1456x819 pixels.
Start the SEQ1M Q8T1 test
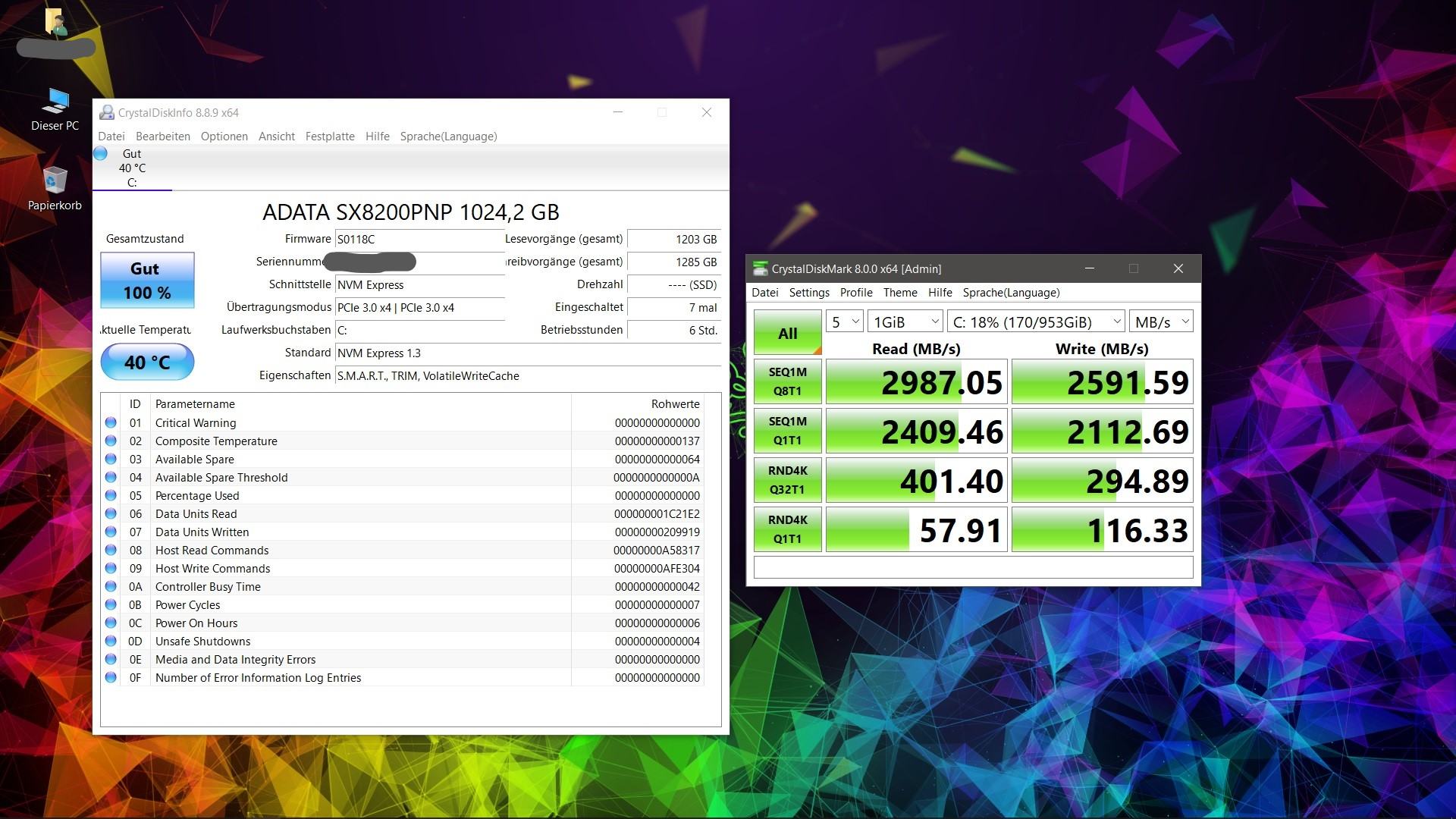(788, 381)
